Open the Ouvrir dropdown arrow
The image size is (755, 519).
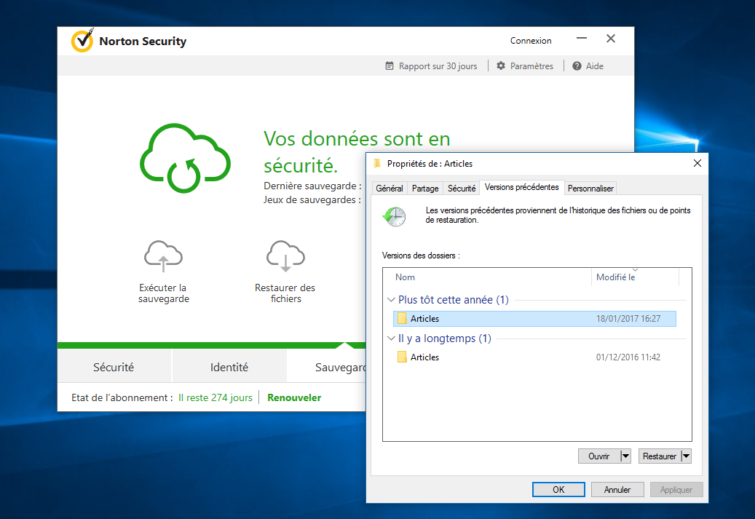point(625,456)
